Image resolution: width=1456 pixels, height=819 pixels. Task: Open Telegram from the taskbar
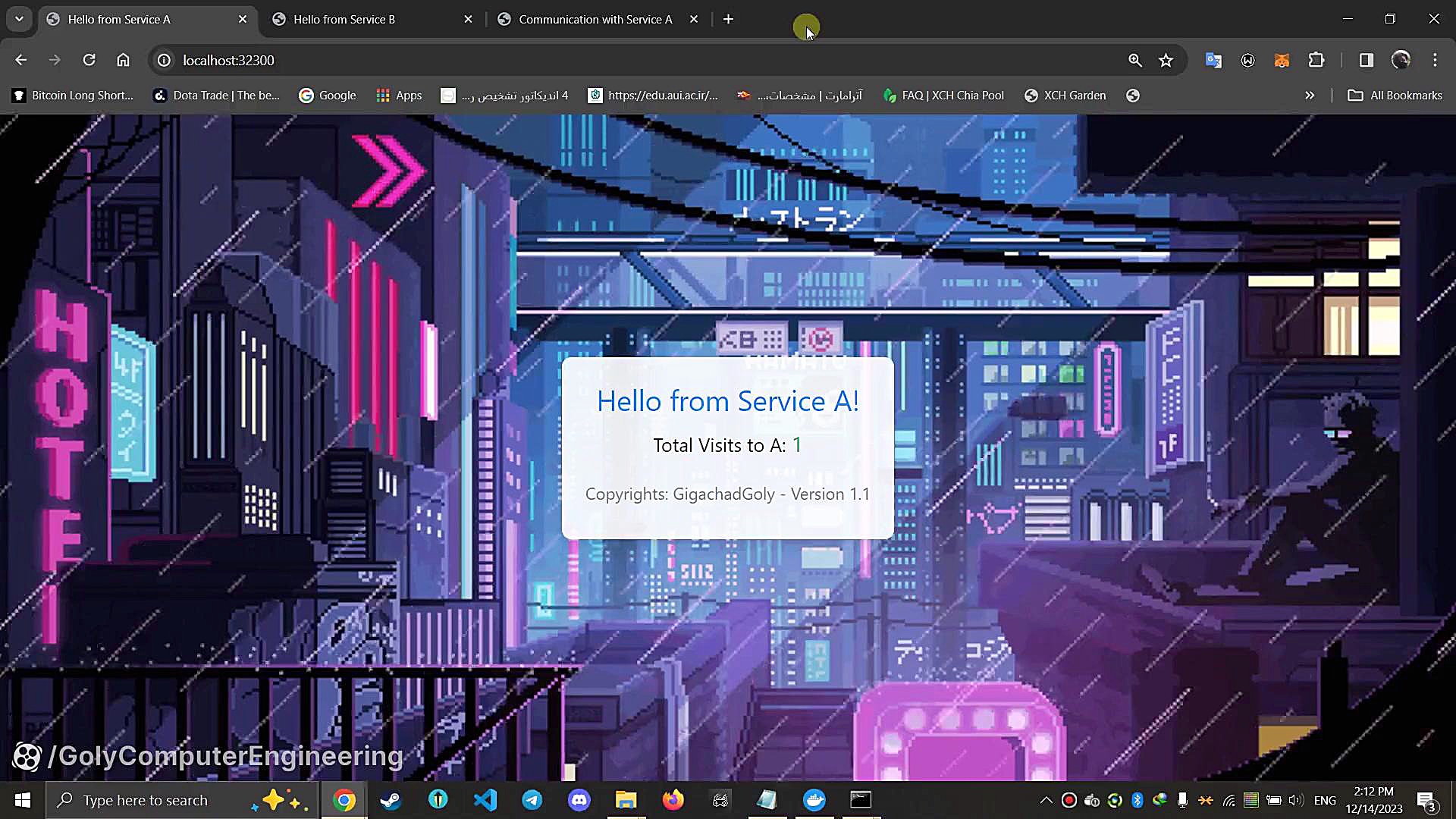pyautogui.click(x=532, y=800)
